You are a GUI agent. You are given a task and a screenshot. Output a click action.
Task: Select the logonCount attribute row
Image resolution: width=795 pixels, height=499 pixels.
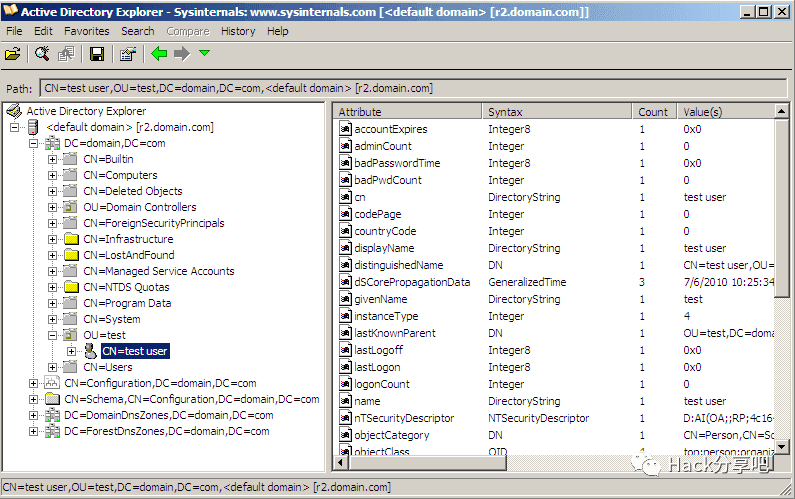(x=554, y=384)
